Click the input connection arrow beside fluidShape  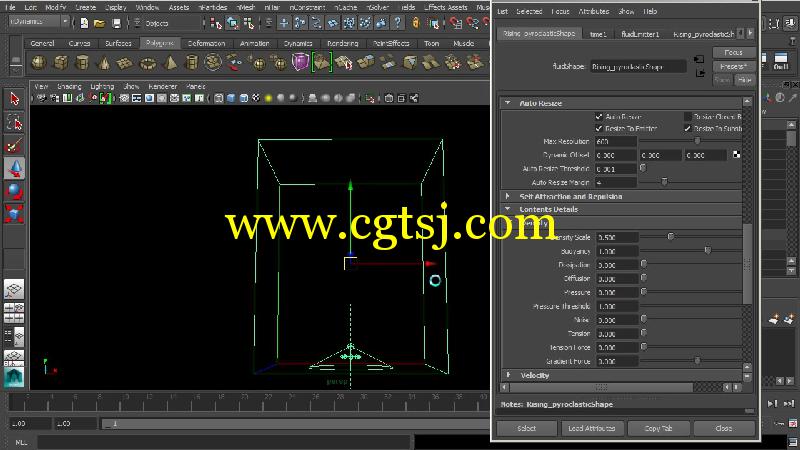(x=699, y=60)
